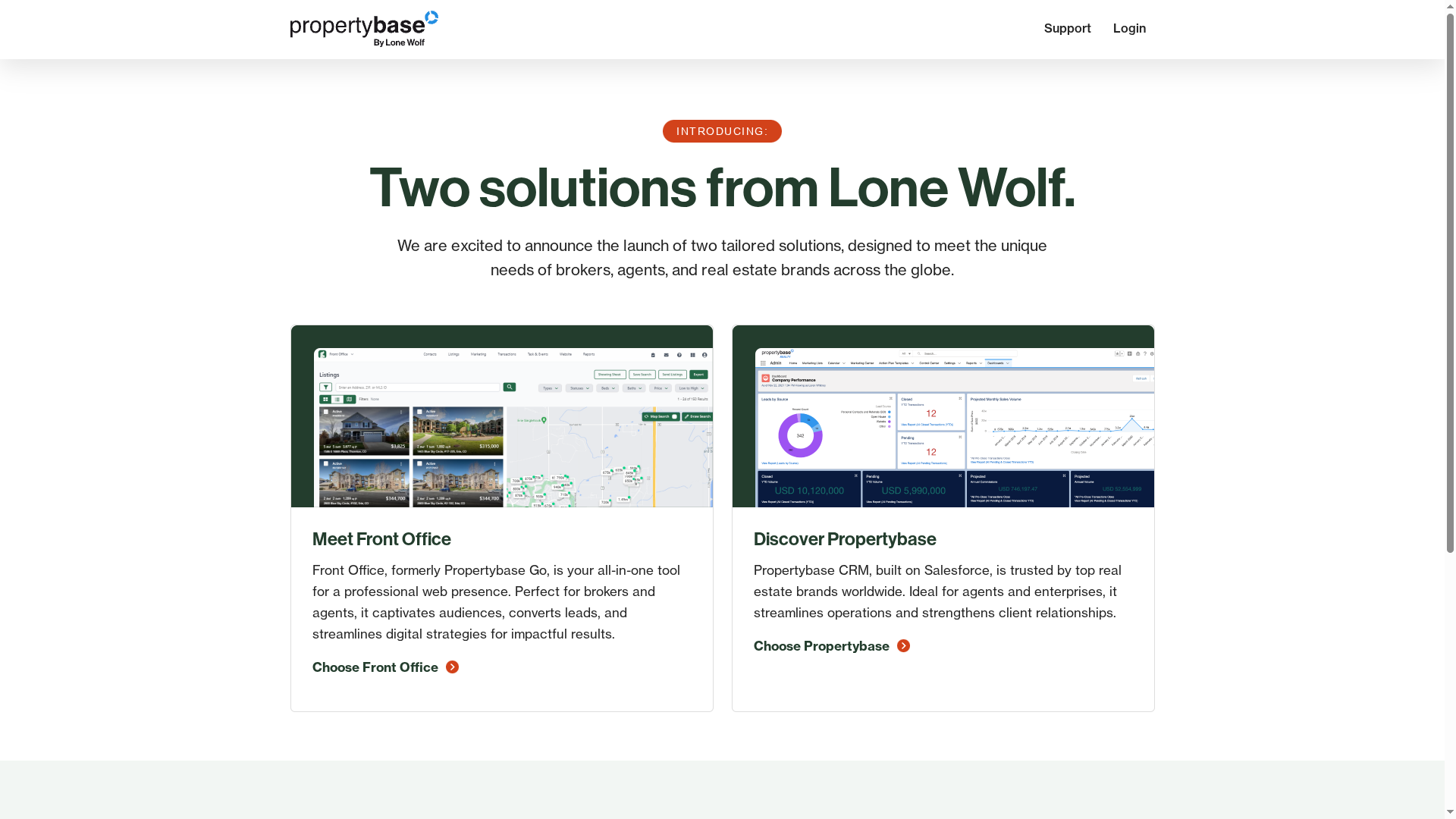Expand the Baths filter dropdown
This screenshot has height=819, width=1456.
633,388
